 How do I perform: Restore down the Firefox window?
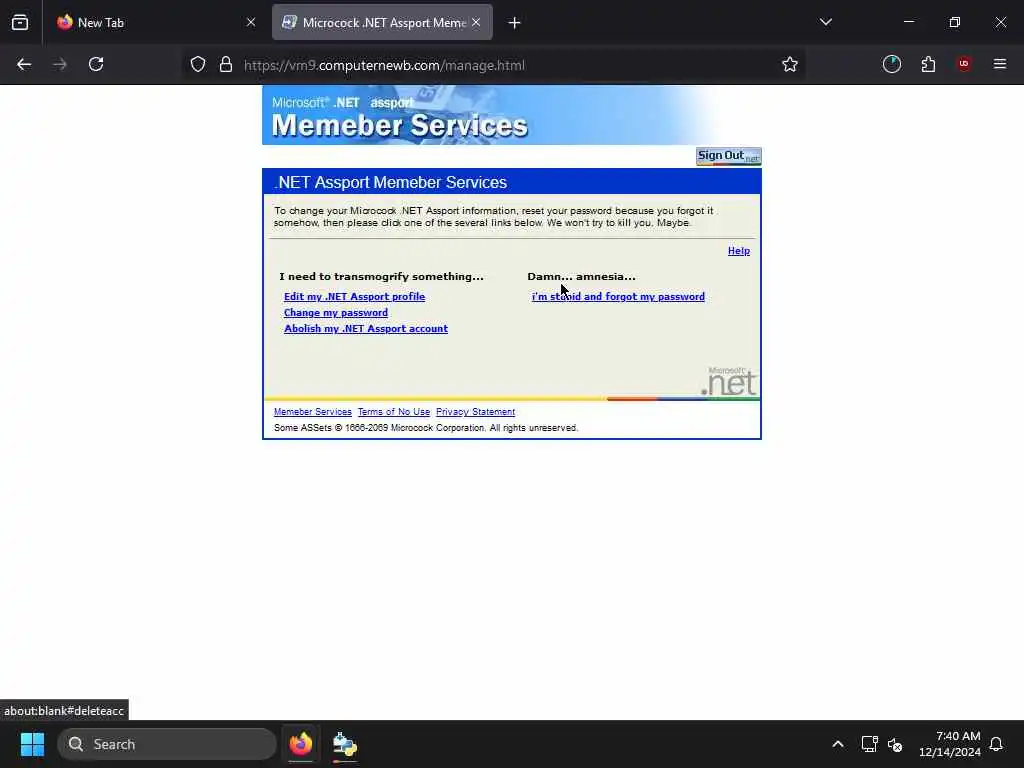[955, 22]
